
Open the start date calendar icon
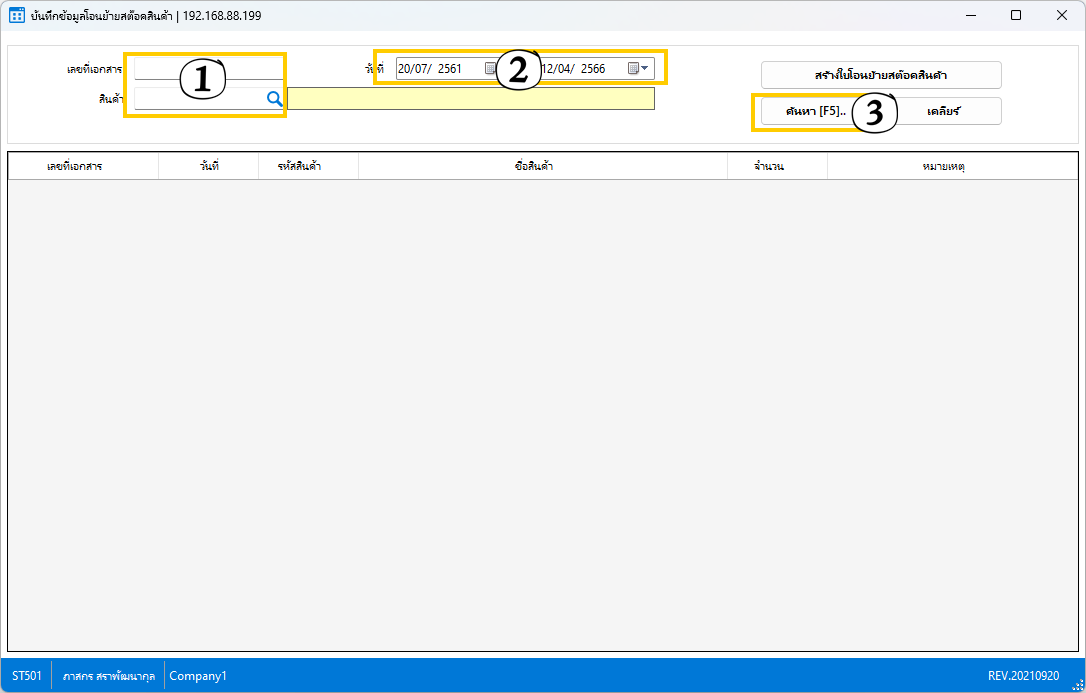click(x=490, y=69)
